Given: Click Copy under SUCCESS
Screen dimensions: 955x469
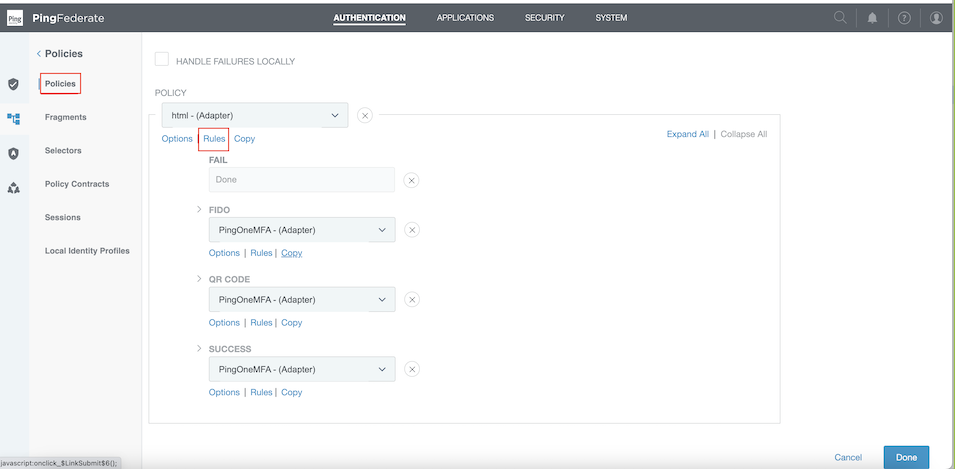Looking at the screenshot, I should point(292,392).
